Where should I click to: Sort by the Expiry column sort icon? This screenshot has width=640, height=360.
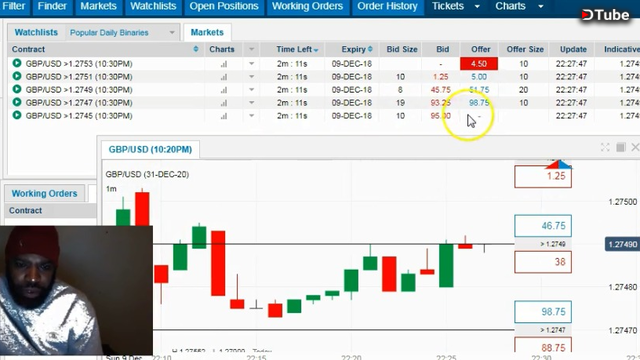(x=370, y=49)
